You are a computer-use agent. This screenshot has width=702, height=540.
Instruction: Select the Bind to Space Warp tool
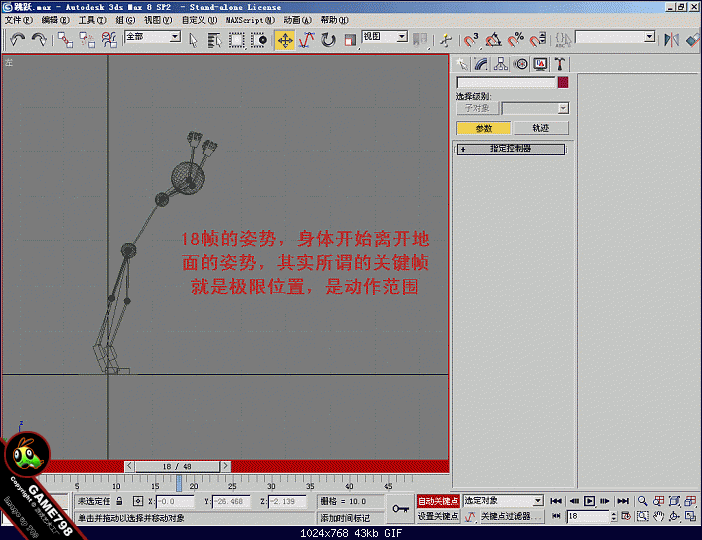[x=109, y=40]
